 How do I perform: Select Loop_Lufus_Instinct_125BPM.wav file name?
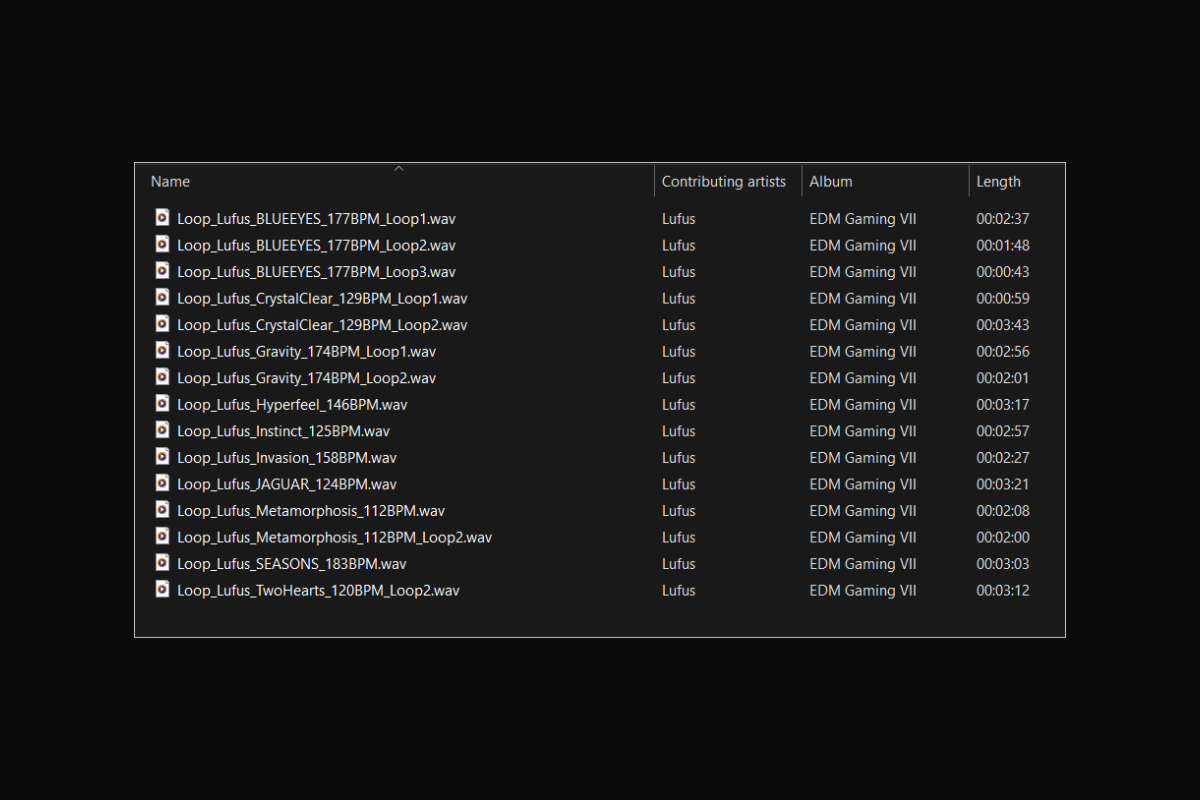click(283, 431)
